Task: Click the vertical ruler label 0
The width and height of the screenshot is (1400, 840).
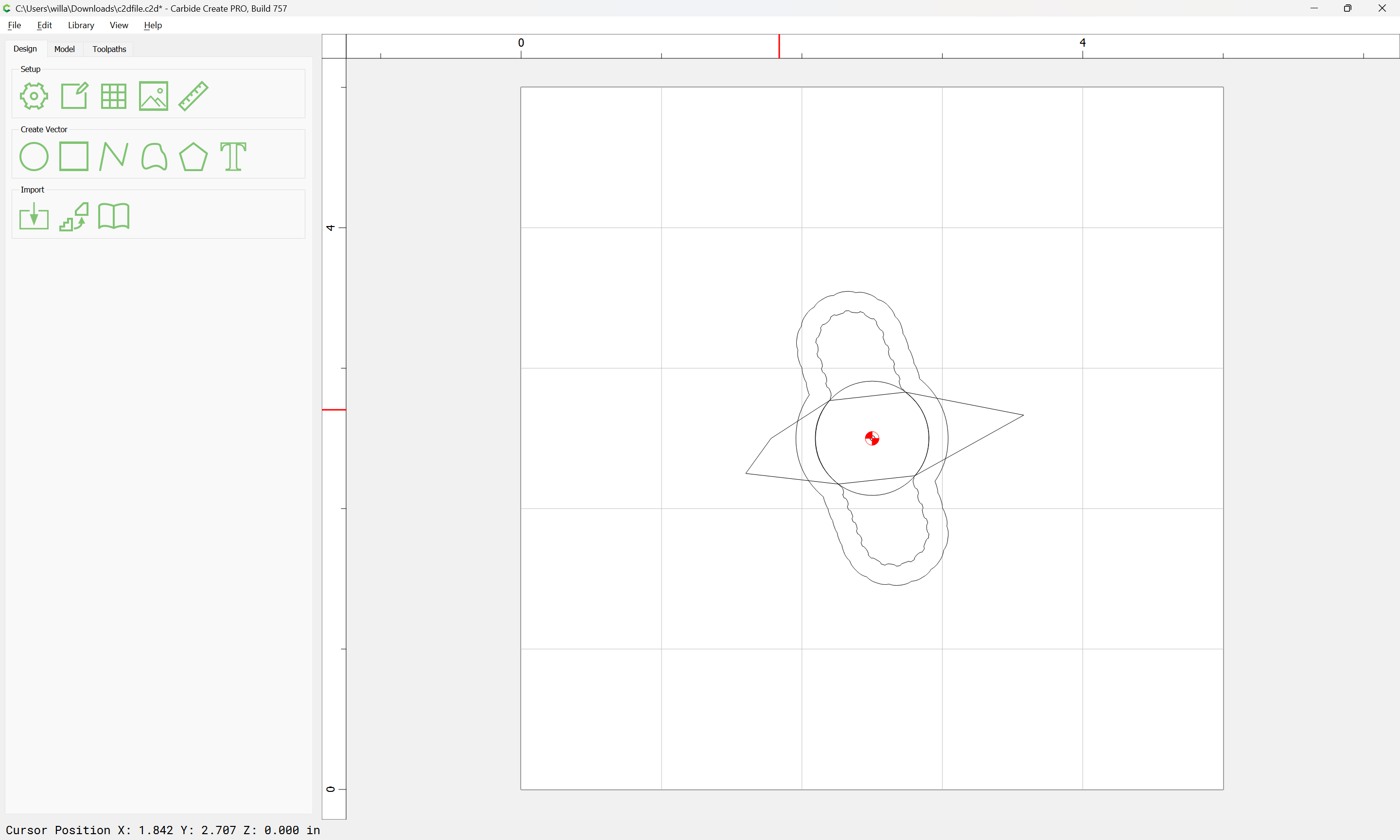Action: (331, 789)
